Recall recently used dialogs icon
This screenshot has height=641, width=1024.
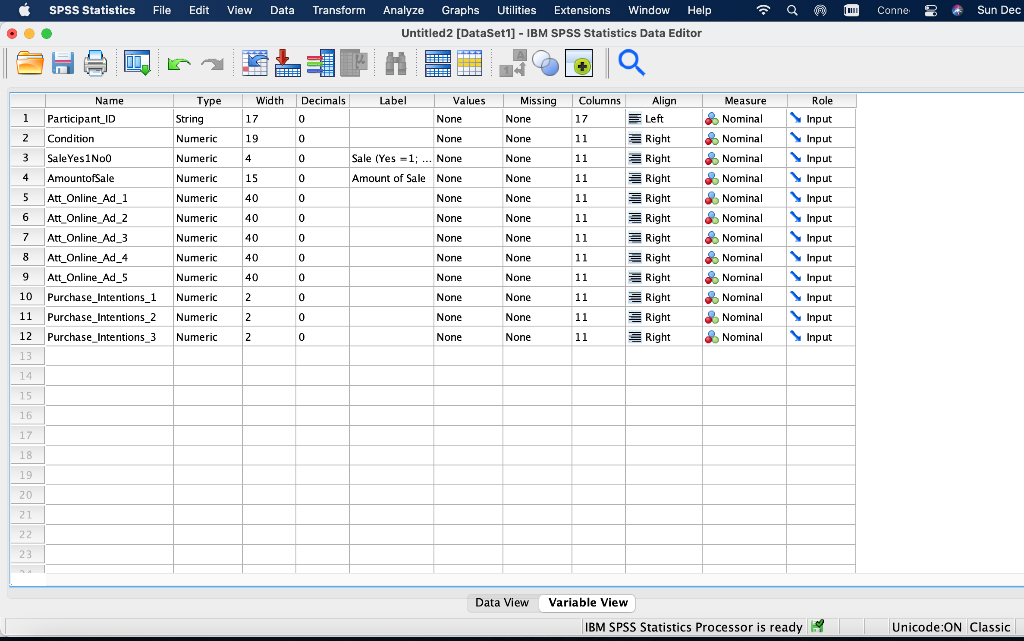click(x=137, y=63)
